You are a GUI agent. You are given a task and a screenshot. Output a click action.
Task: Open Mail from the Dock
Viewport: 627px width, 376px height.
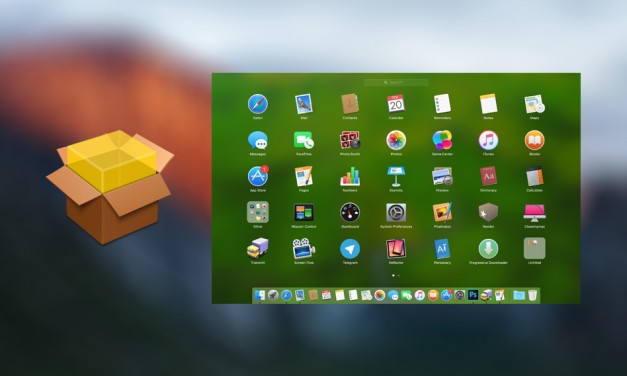300,295
